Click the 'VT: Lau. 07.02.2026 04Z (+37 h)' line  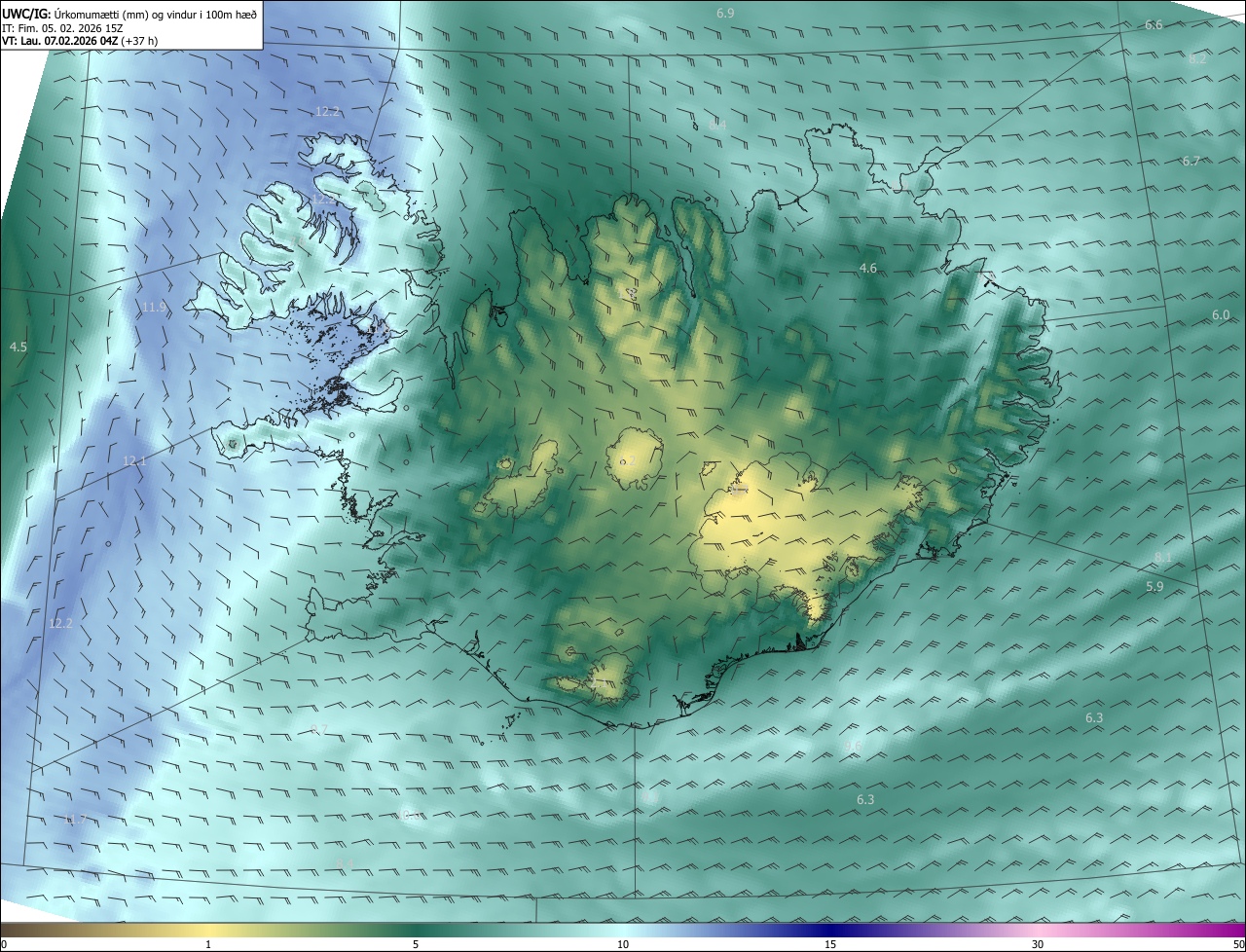pos(80,41)
